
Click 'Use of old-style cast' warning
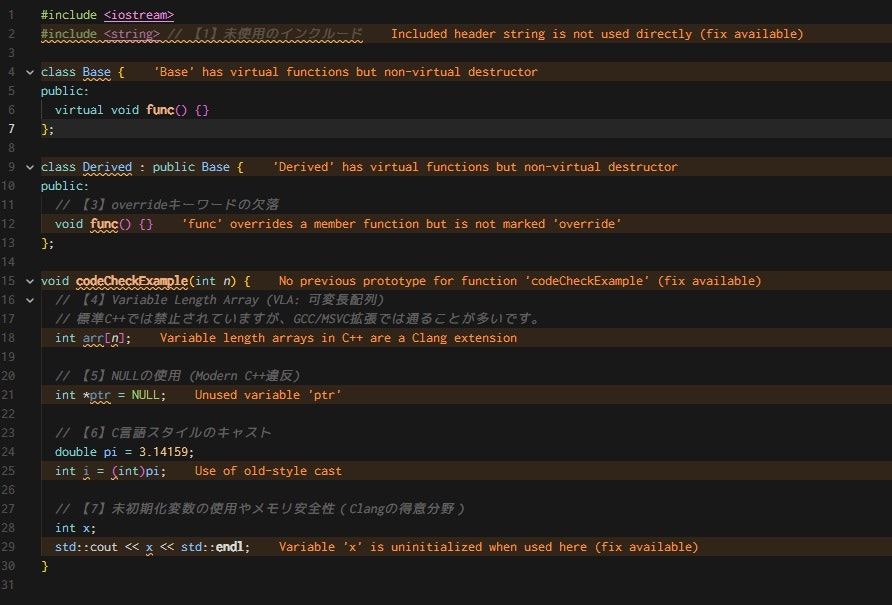pyautogui.click(x=268, y=471)
